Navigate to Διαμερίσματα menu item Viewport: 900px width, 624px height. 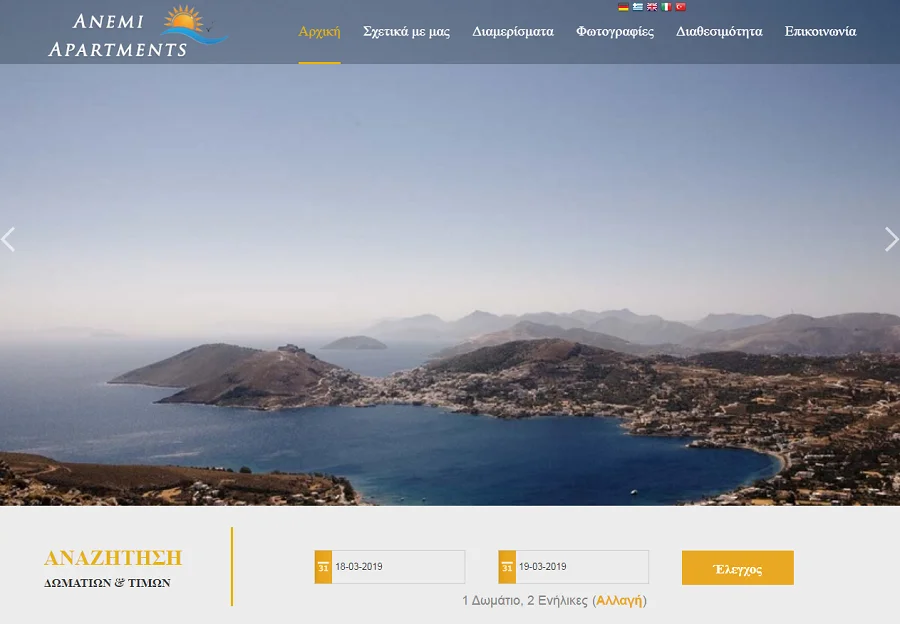513,32
